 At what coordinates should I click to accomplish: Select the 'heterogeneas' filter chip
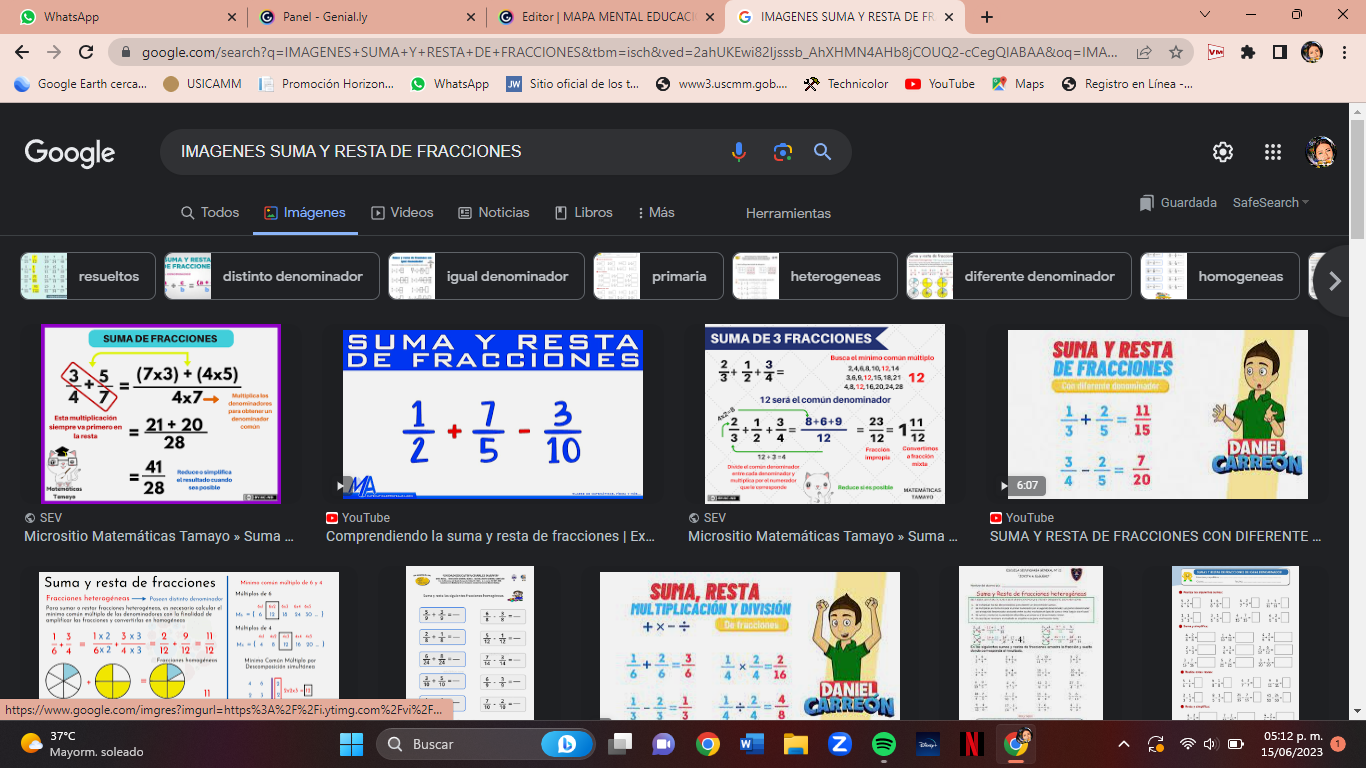(x=815, y=277)
